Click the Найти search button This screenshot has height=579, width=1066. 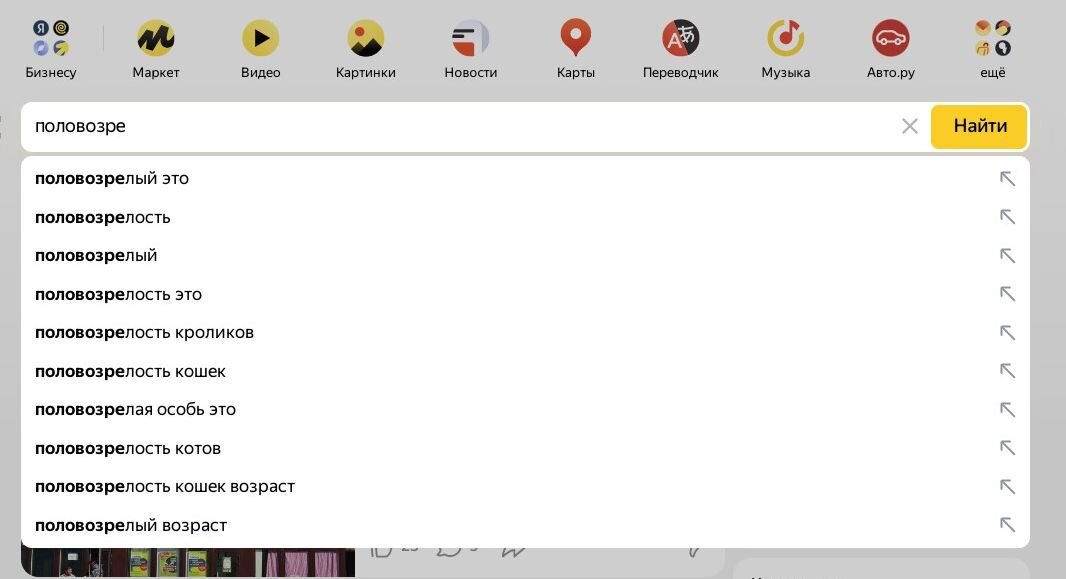[979, 126]
